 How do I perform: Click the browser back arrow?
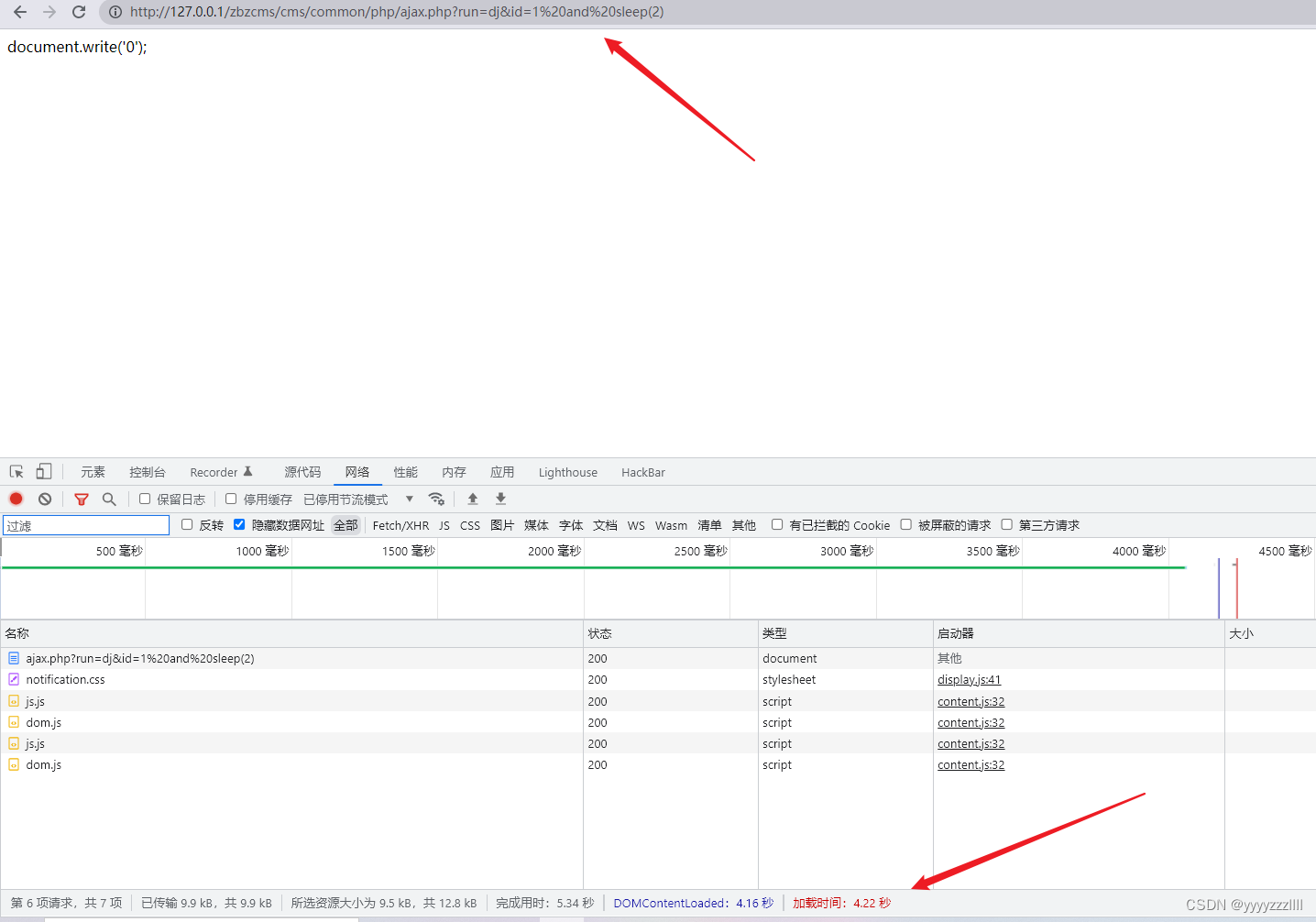[x=19, y=12]
